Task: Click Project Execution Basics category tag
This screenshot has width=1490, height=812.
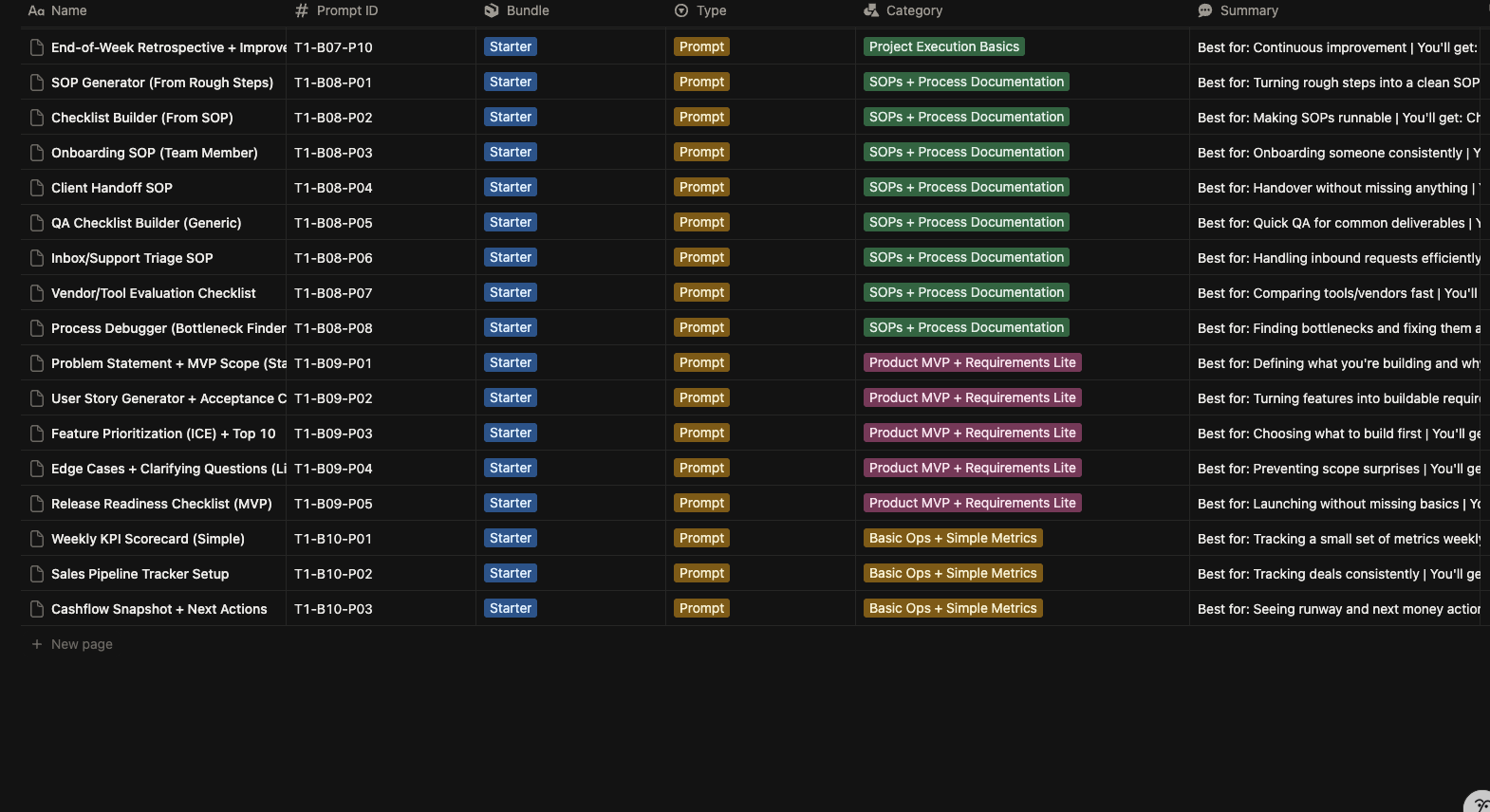Action: pyautogui.click(x=944, y=46)
